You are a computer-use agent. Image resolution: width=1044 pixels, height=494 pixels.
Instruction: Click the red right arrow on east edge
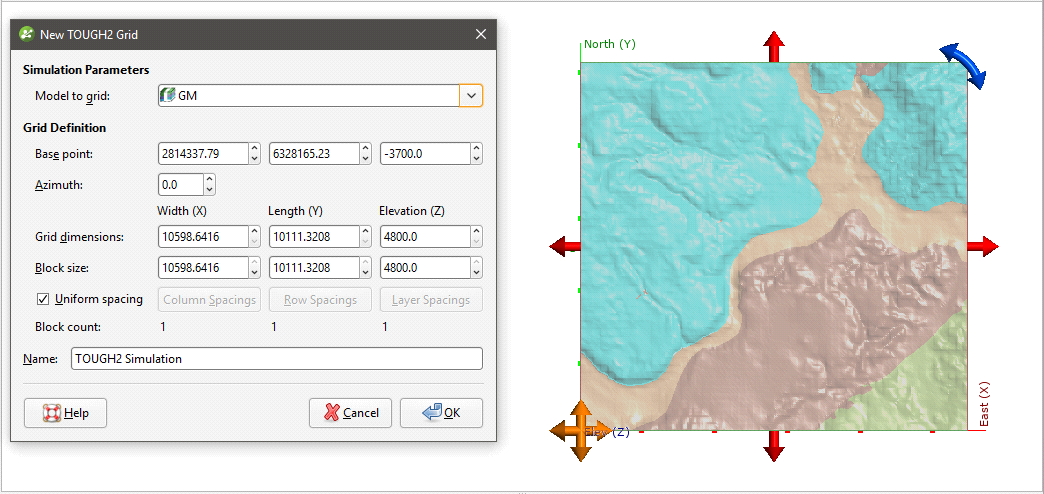pos(982,246)
